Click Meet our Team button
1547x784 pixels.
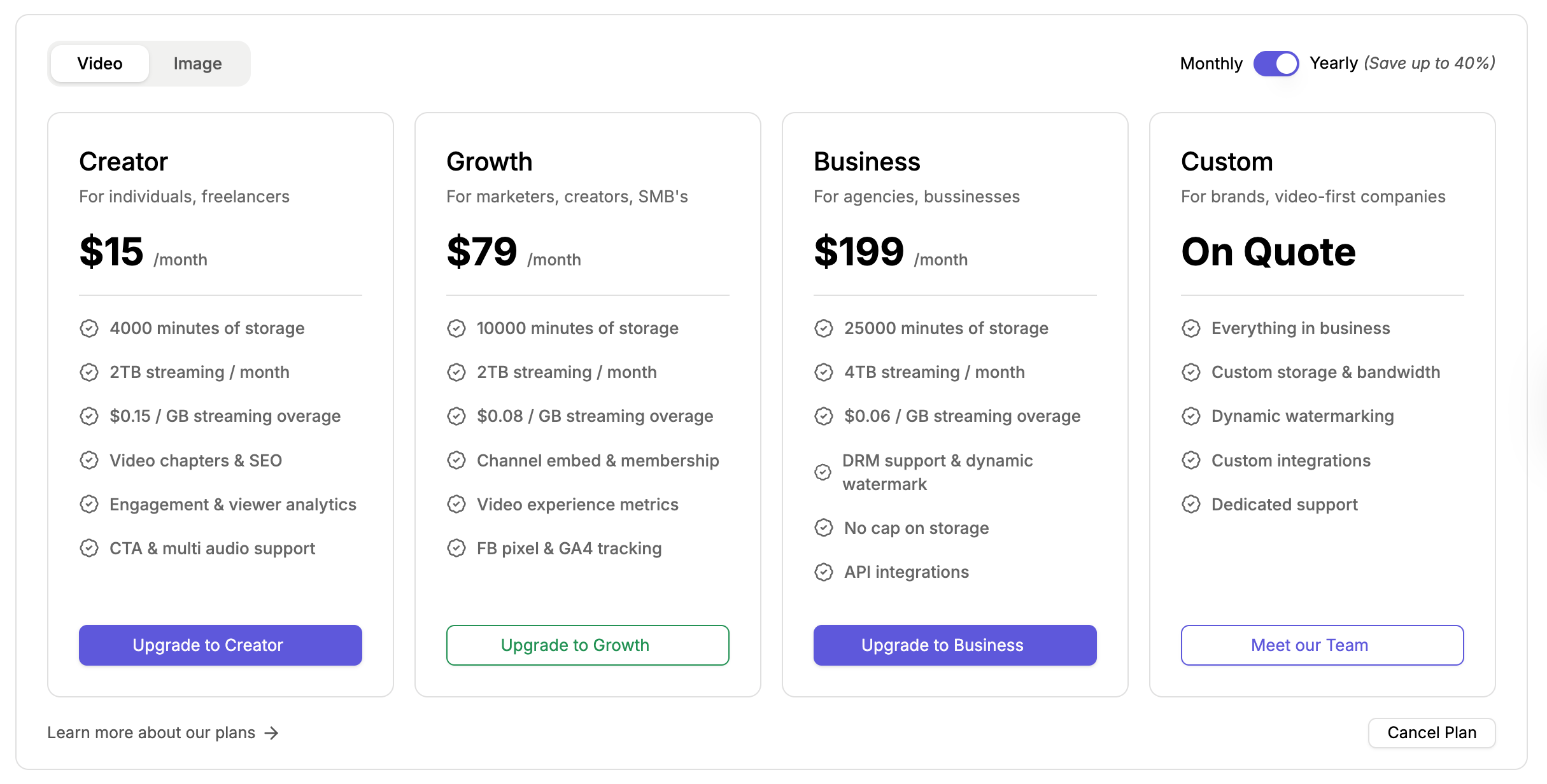1322,645
